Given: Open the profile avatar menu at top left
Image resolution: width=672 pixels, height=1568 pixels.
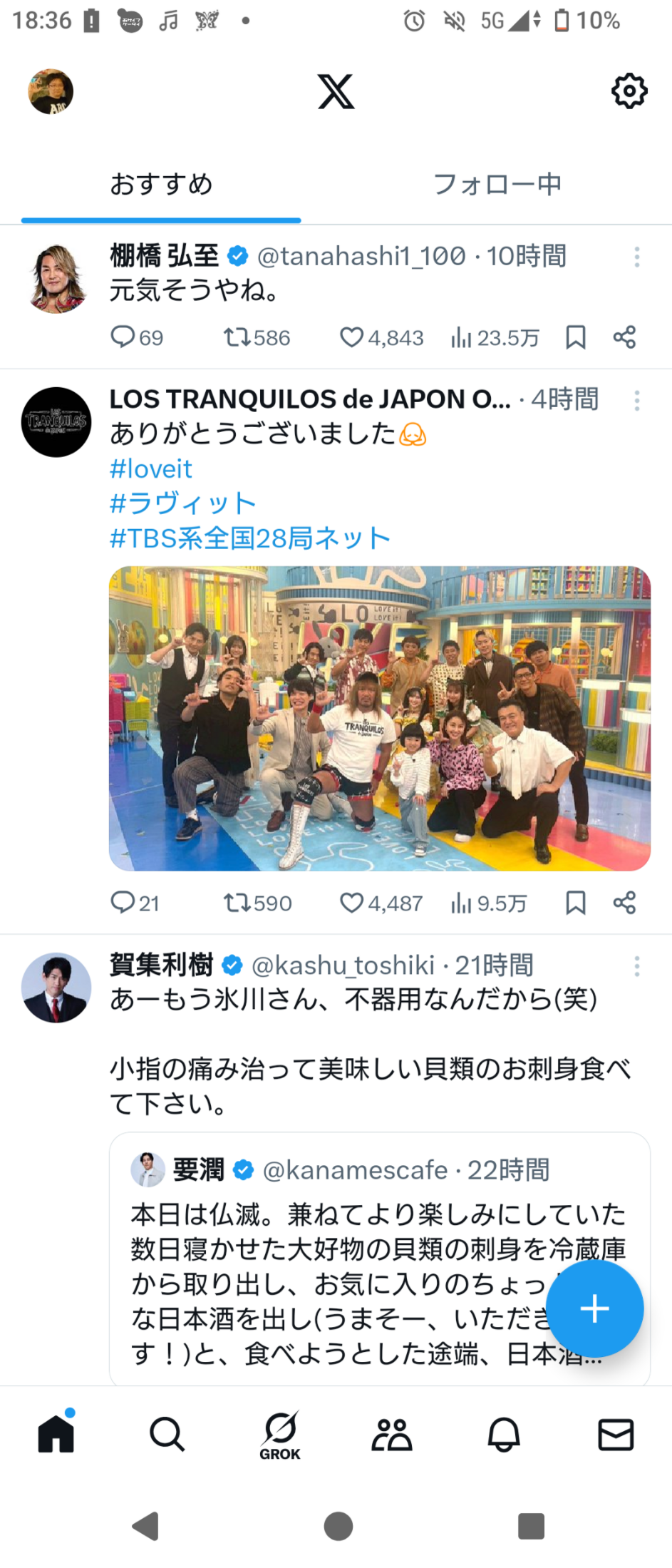Looking at the screenshot, I should (x=51, y=91).
